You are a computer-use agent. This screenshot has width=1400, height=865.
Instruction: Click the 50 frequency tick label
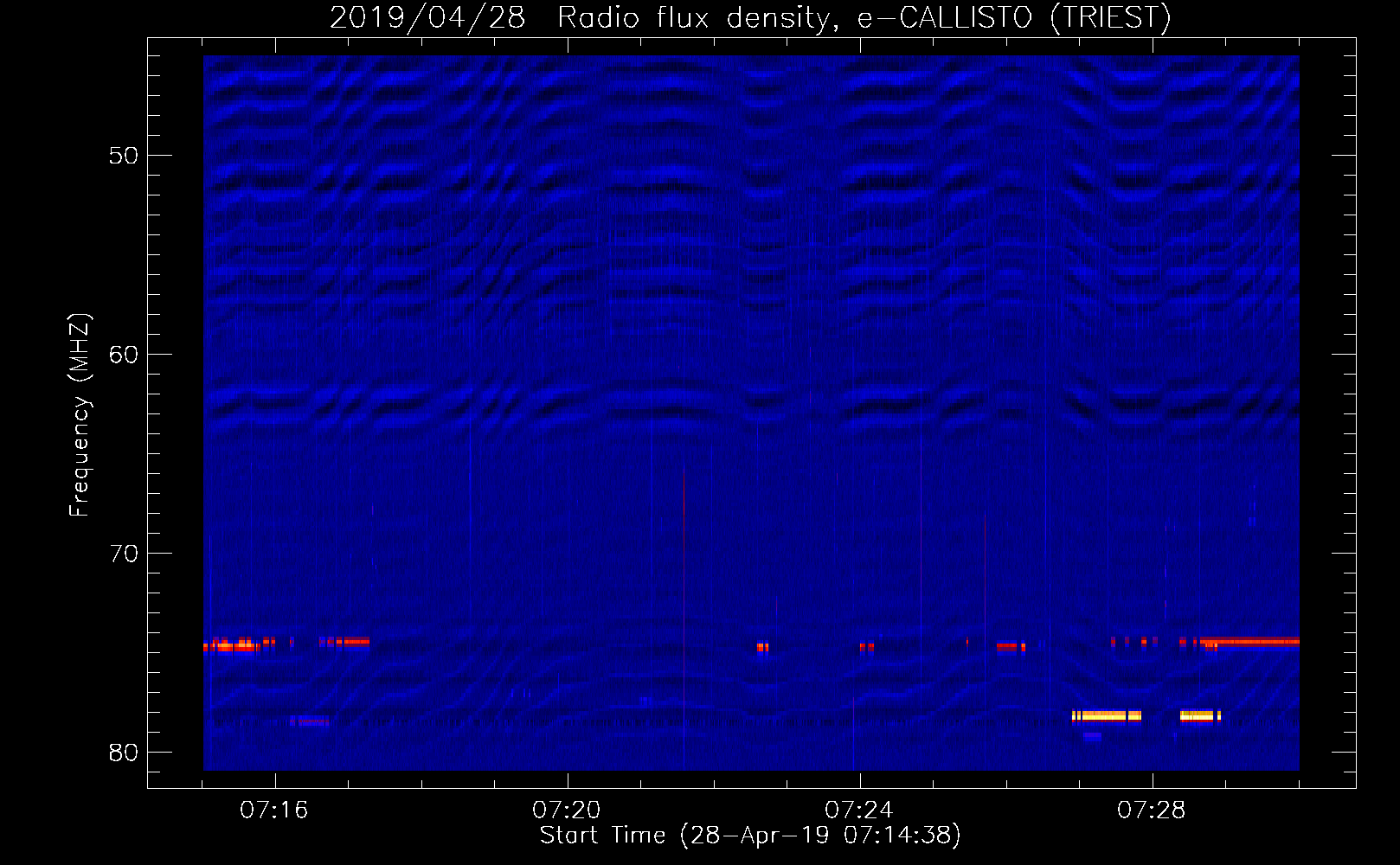pyautogui.click(x=124, y=156)
